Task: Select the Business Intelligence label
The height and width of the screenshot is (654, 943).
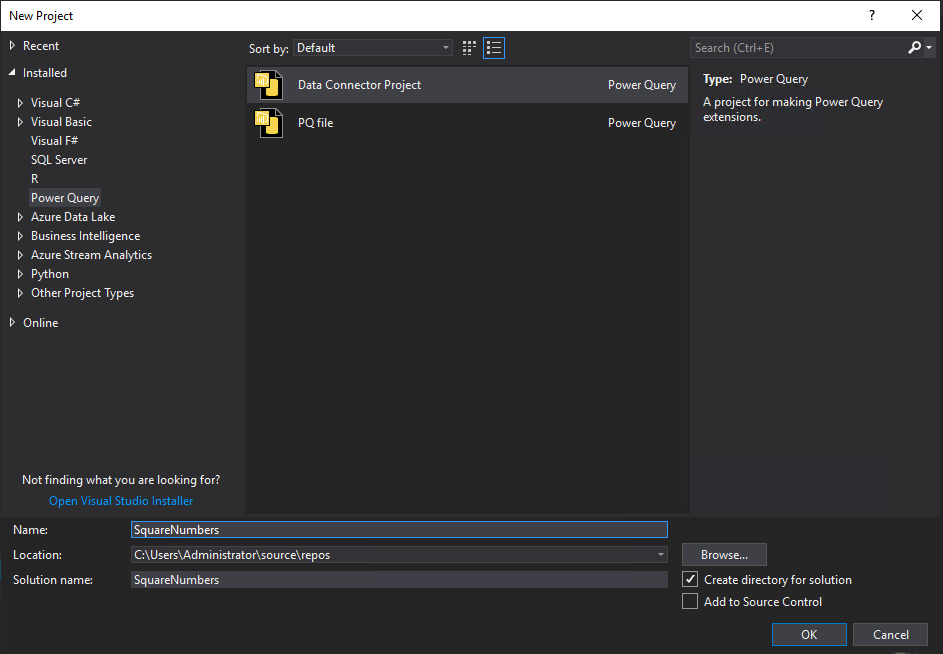Action: pyautogui.click(x=85, y=236)
